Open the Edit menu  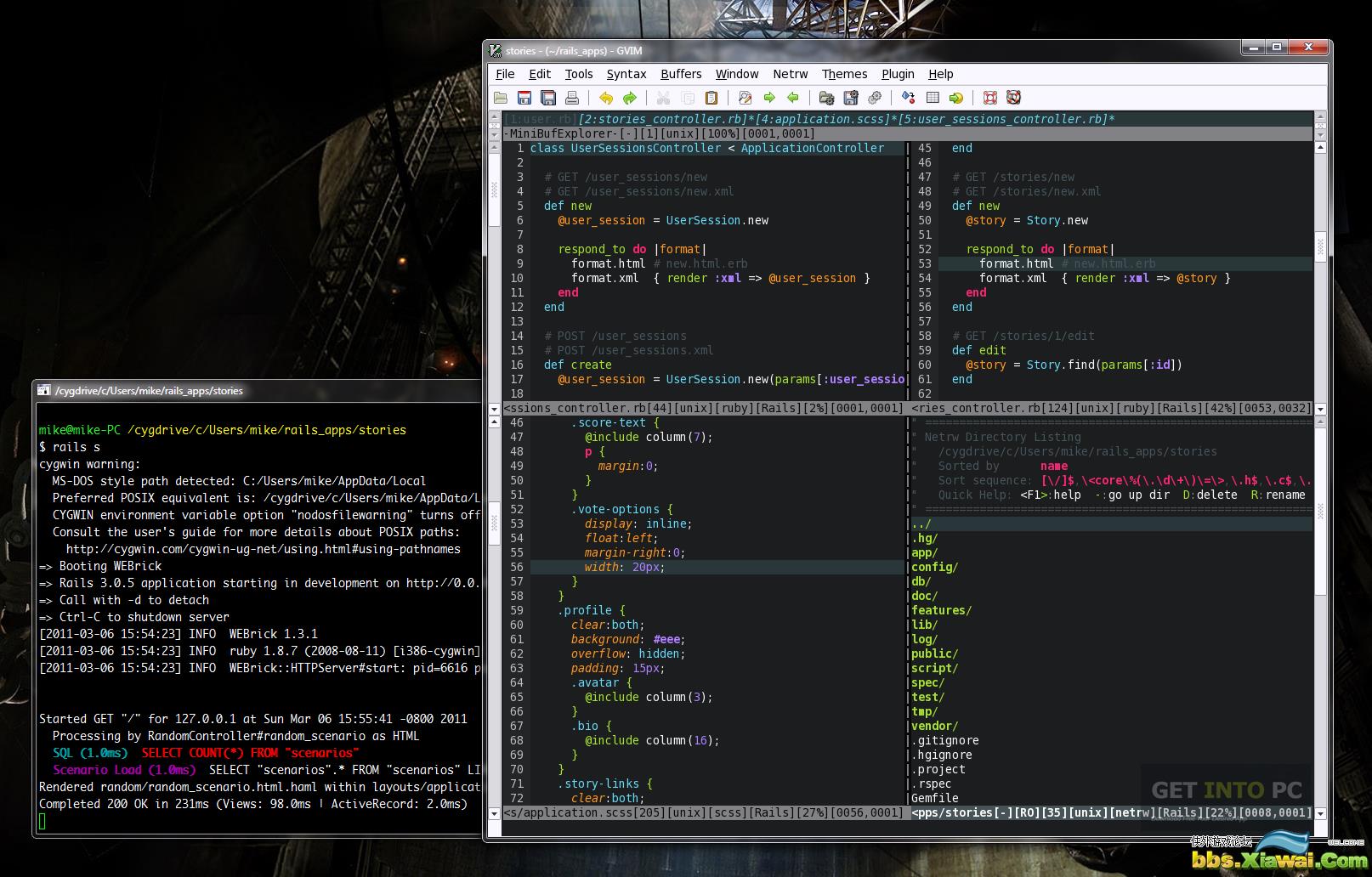click(540, 74)
